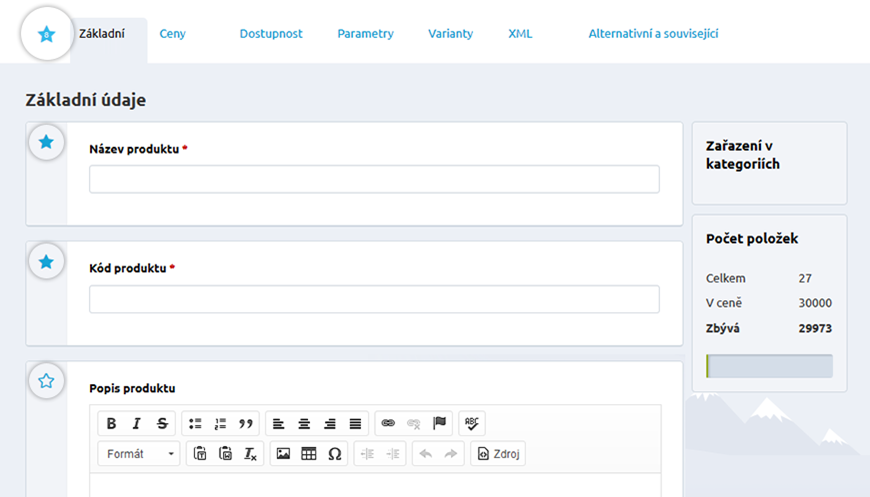Click the item count progress bar

point(769,366)
